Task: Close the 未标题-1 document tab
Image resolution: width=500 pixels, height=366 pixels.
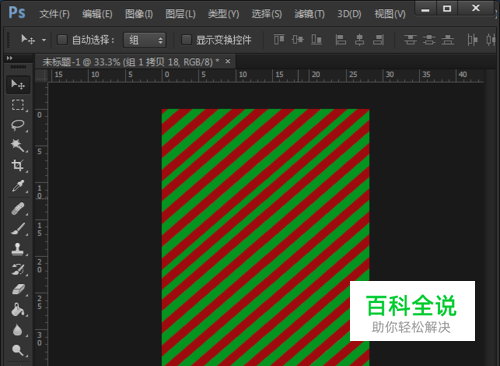Action: pos(228,61)
